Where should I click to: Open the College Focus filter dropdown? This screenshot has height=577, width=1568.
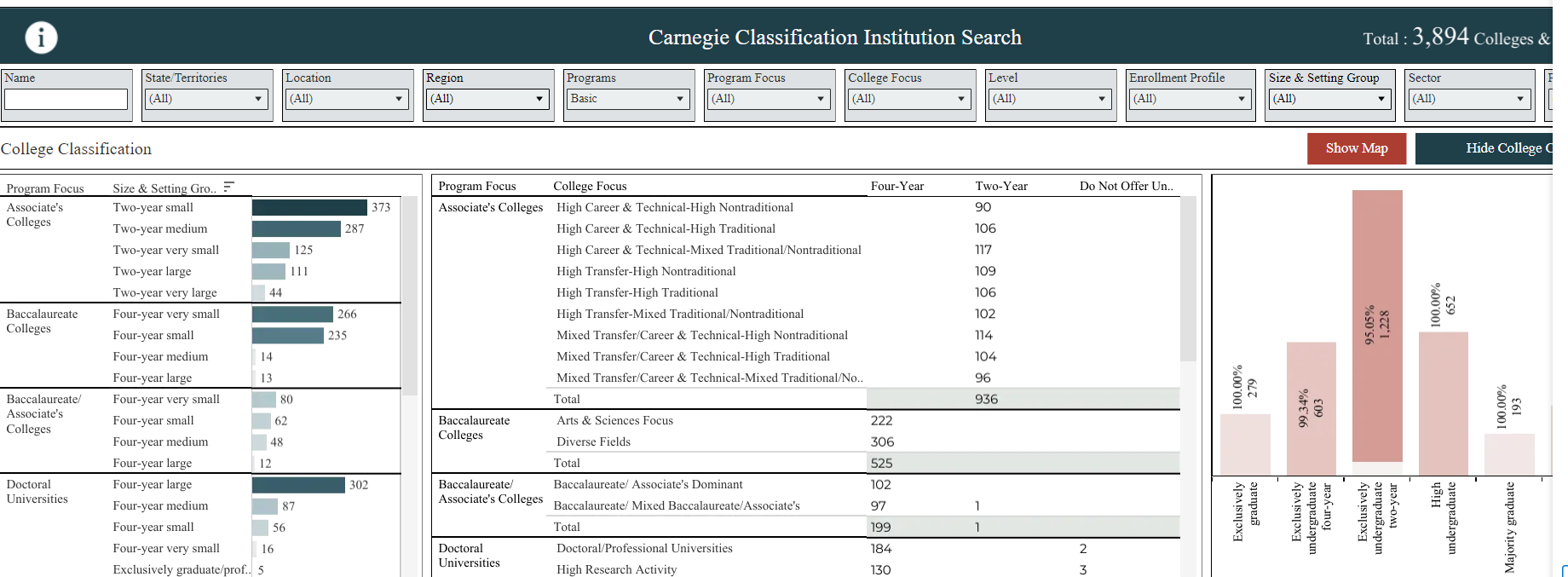click(x=909, y=99)
